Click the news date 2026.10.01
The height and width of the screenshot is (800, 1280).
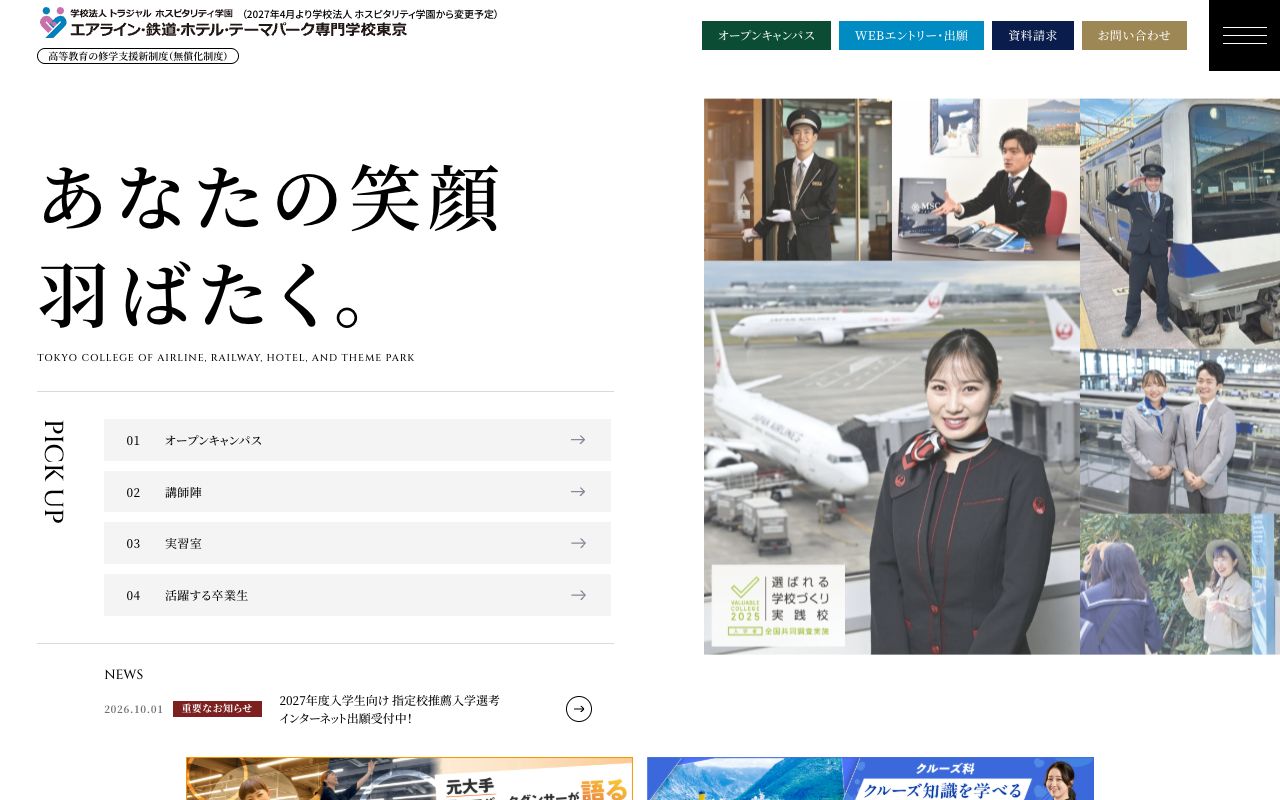pyautogui.click(x=134, y=709)
